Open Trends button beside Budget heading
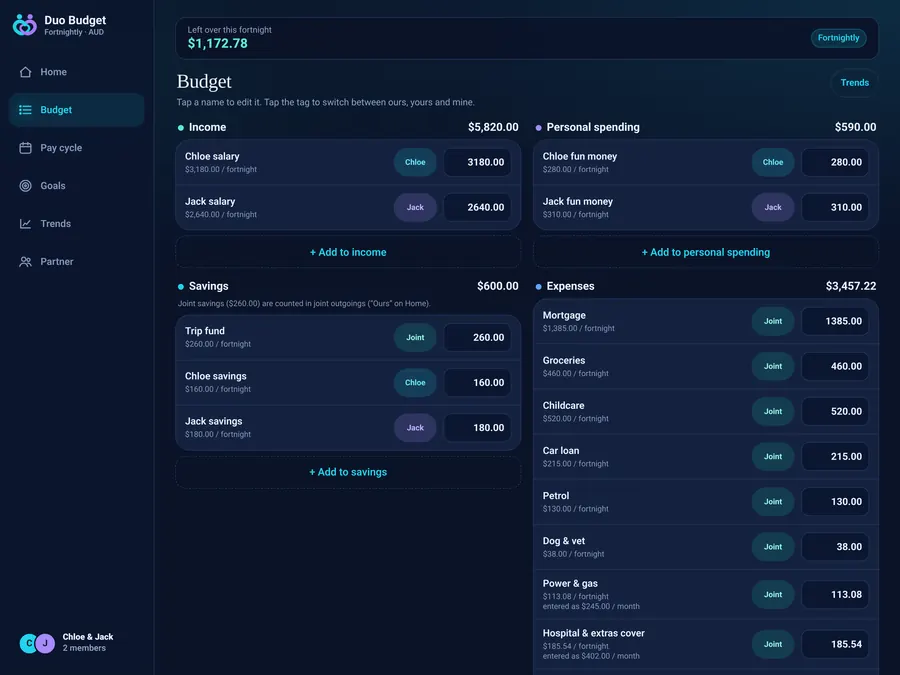Screen dimensions: 900x675 pos(854,83)
